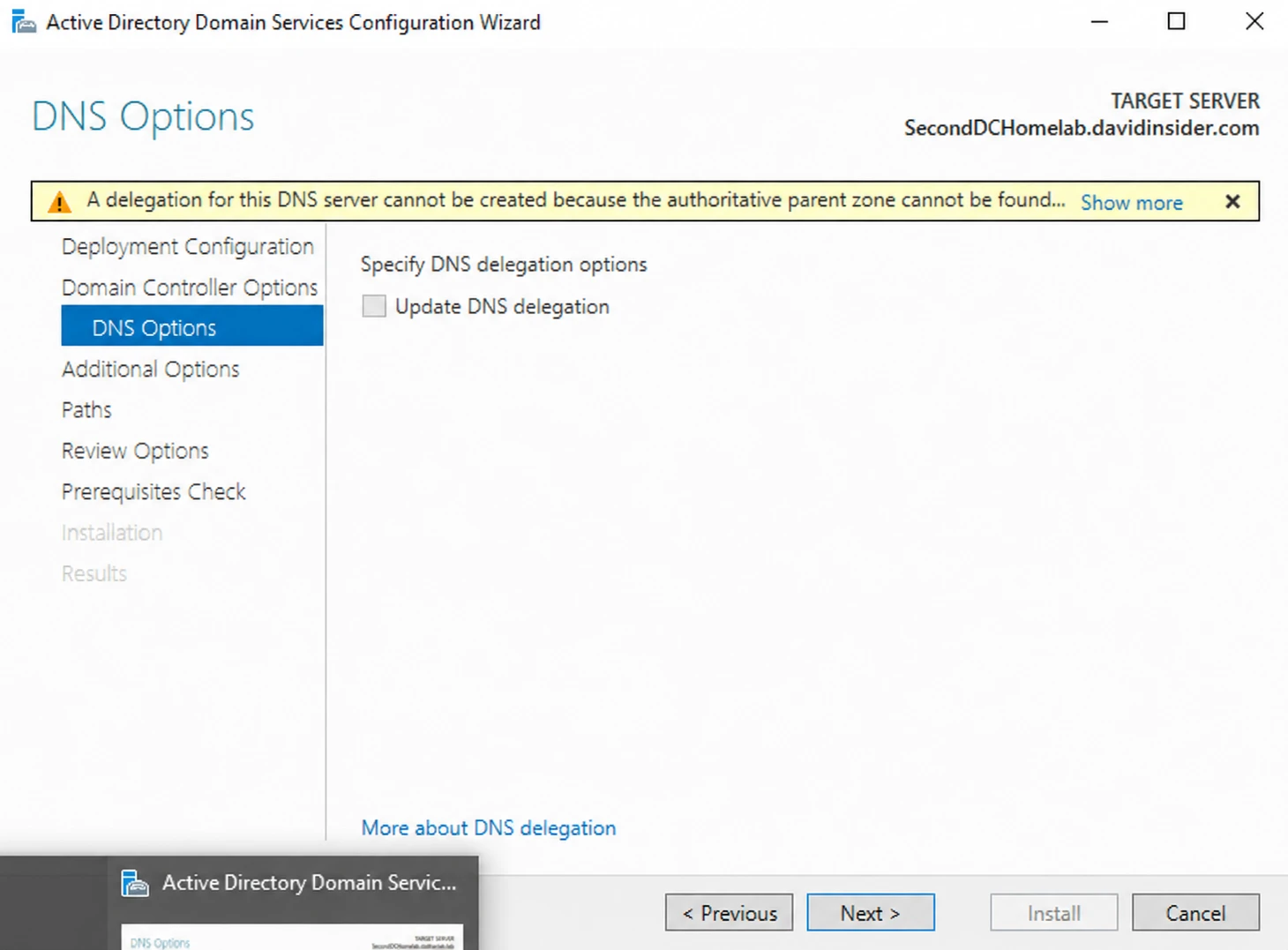Click the disabled Results step
The height and width of the screenshot is (950, 1288).
94,573
